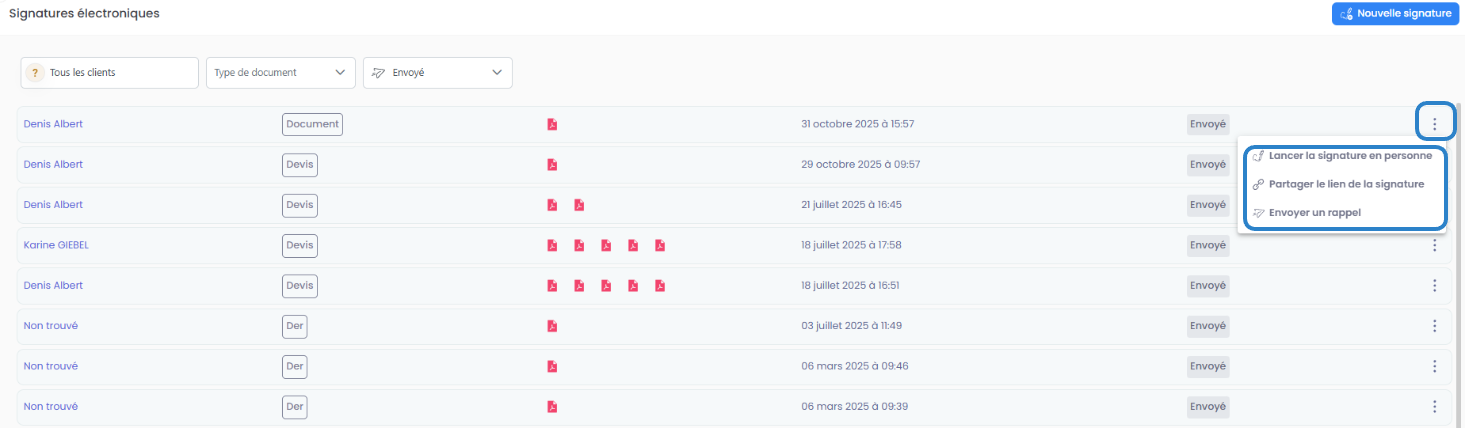Image resolution: width=1465 pixels, height=428 pixels.
Task: Open the Envoyé status filter dropdown
Action: pos(438,72)
